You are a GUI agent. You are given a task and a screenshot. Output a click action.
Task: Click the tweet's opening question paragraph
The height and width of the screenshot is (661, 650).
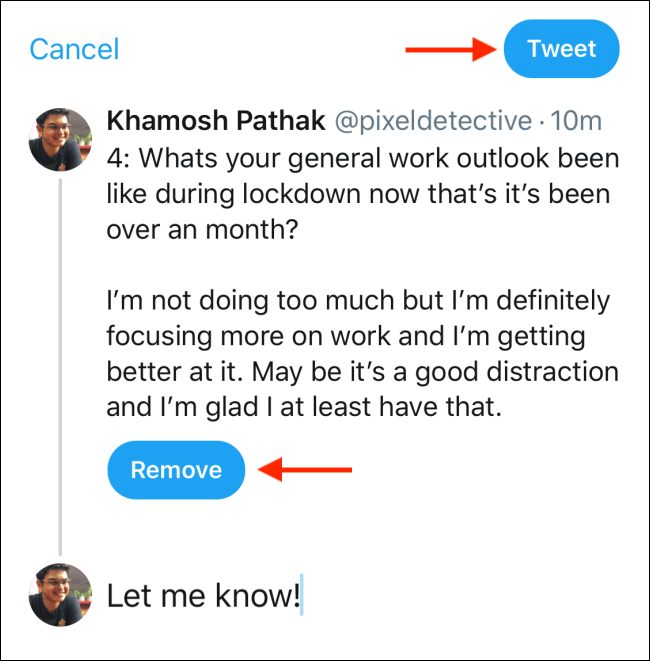pyautogui.click(x=362, y=195)
